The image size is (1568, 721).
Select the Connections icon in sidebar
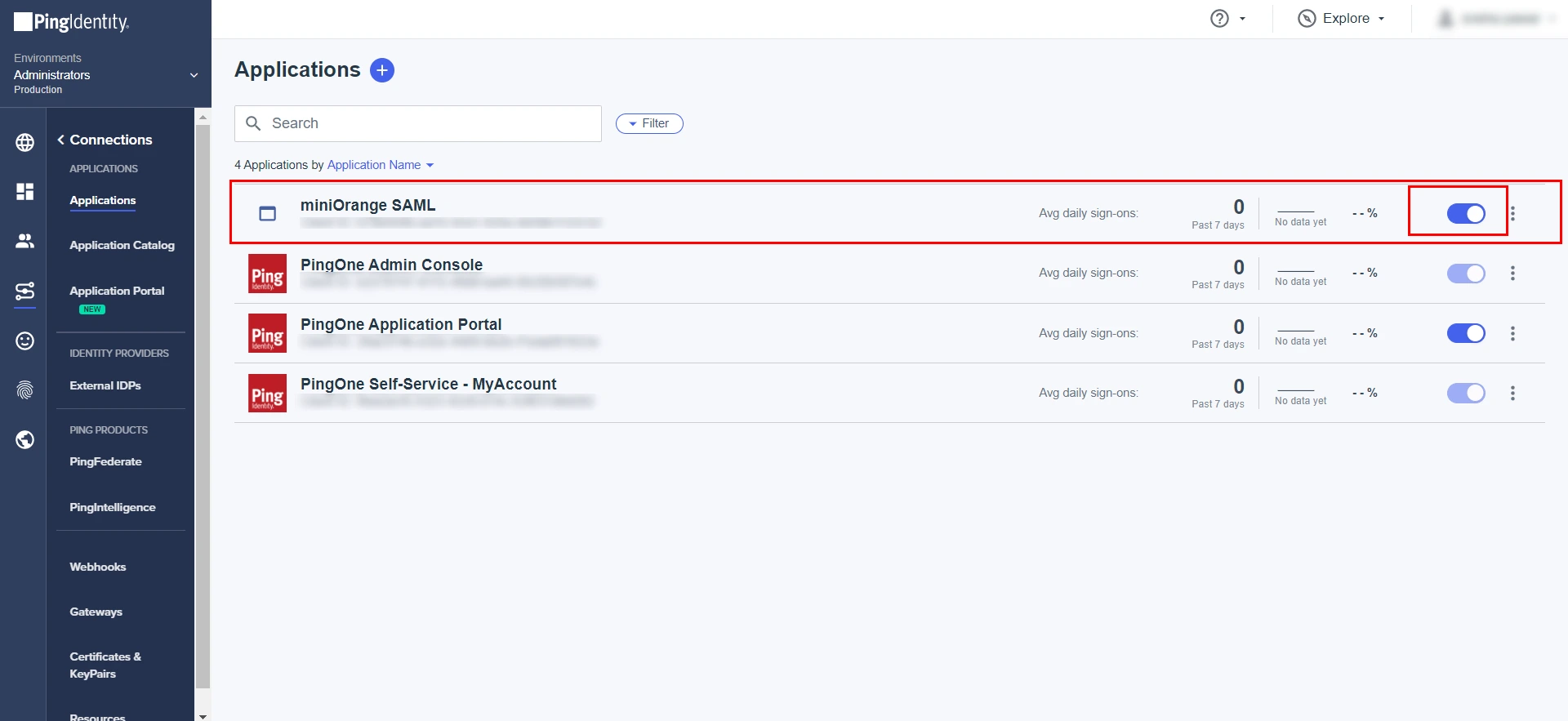pyautogui.click(x=25, y=291)
